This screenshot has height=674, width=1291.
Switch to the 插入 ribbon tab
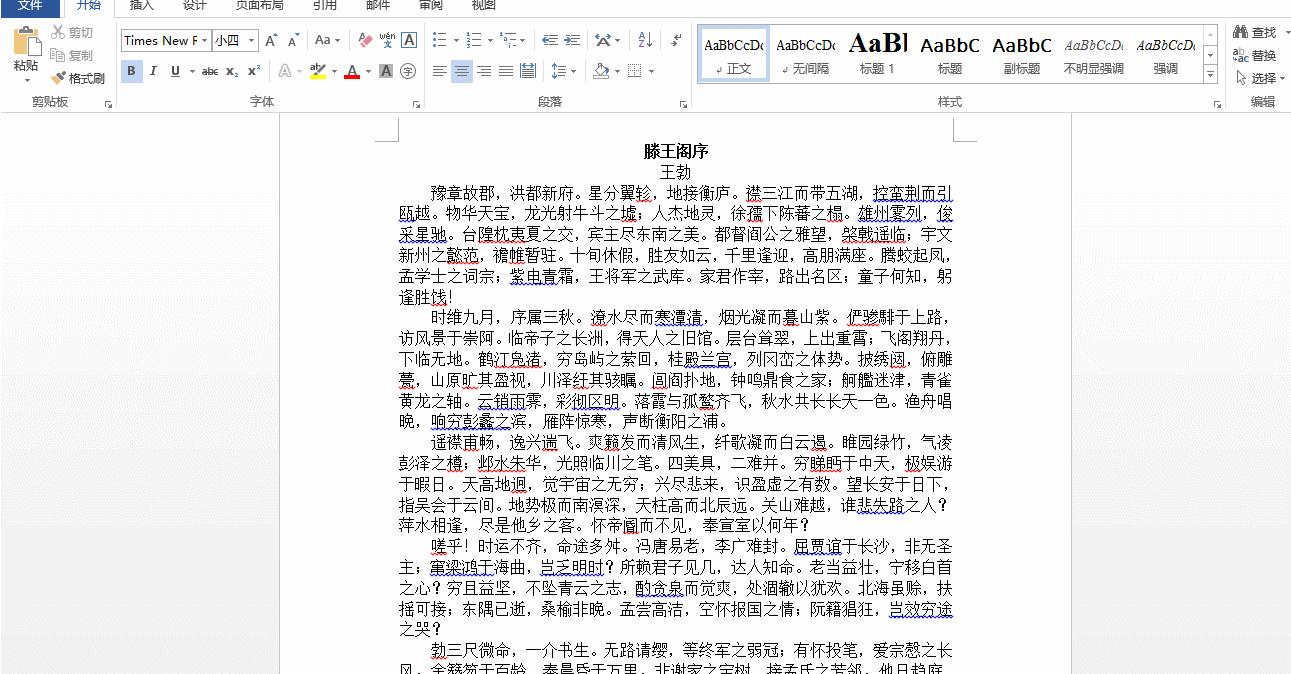point(140,7)
